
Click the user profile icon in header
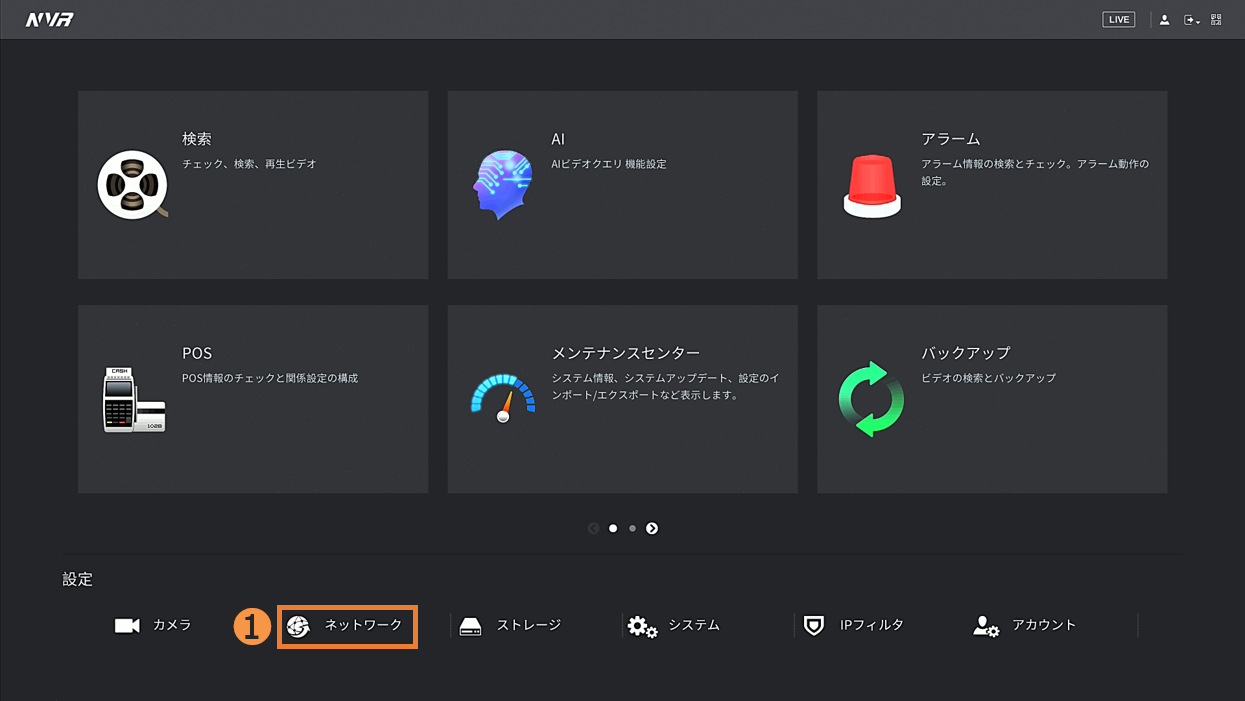click(1164, 20)
